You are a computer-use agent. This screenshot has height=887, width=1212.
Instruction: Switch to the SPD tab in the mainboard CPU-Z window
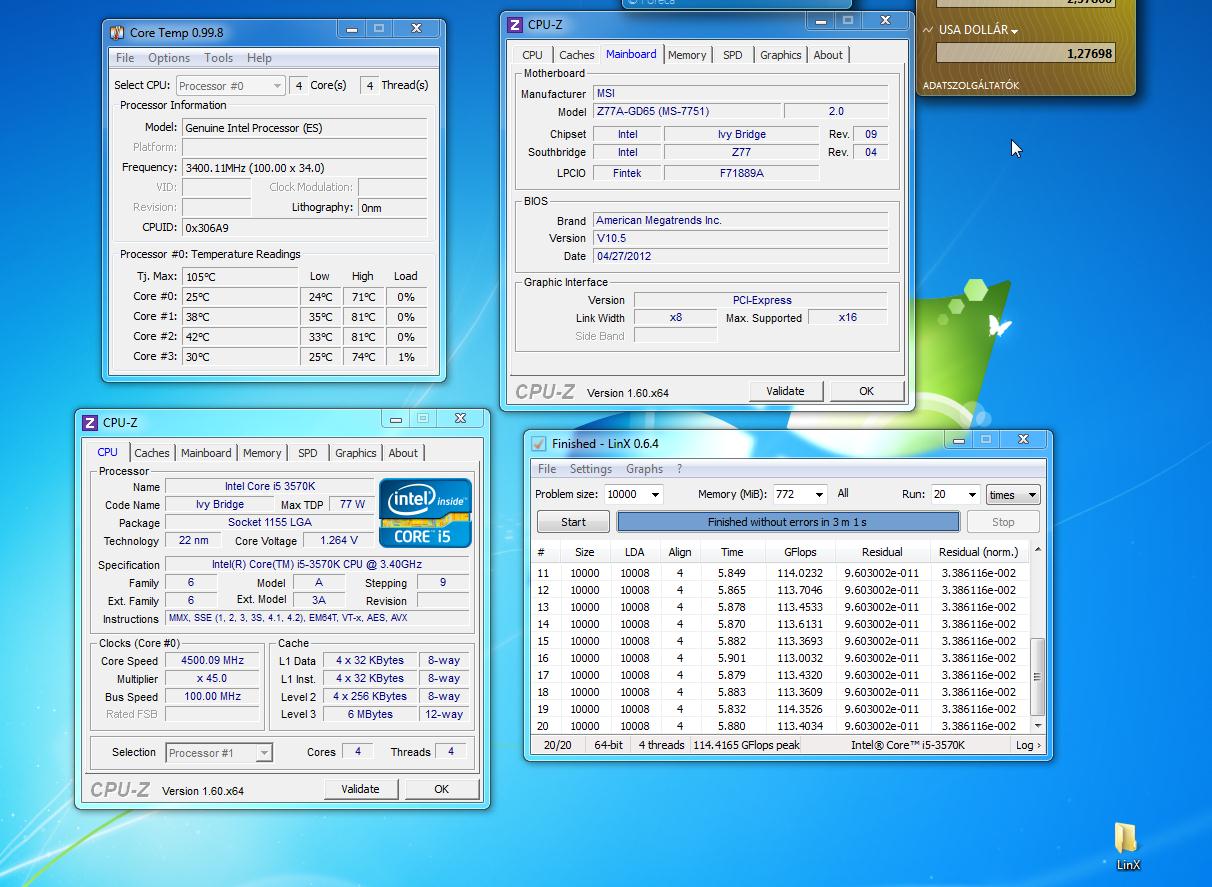pos(732,55)
